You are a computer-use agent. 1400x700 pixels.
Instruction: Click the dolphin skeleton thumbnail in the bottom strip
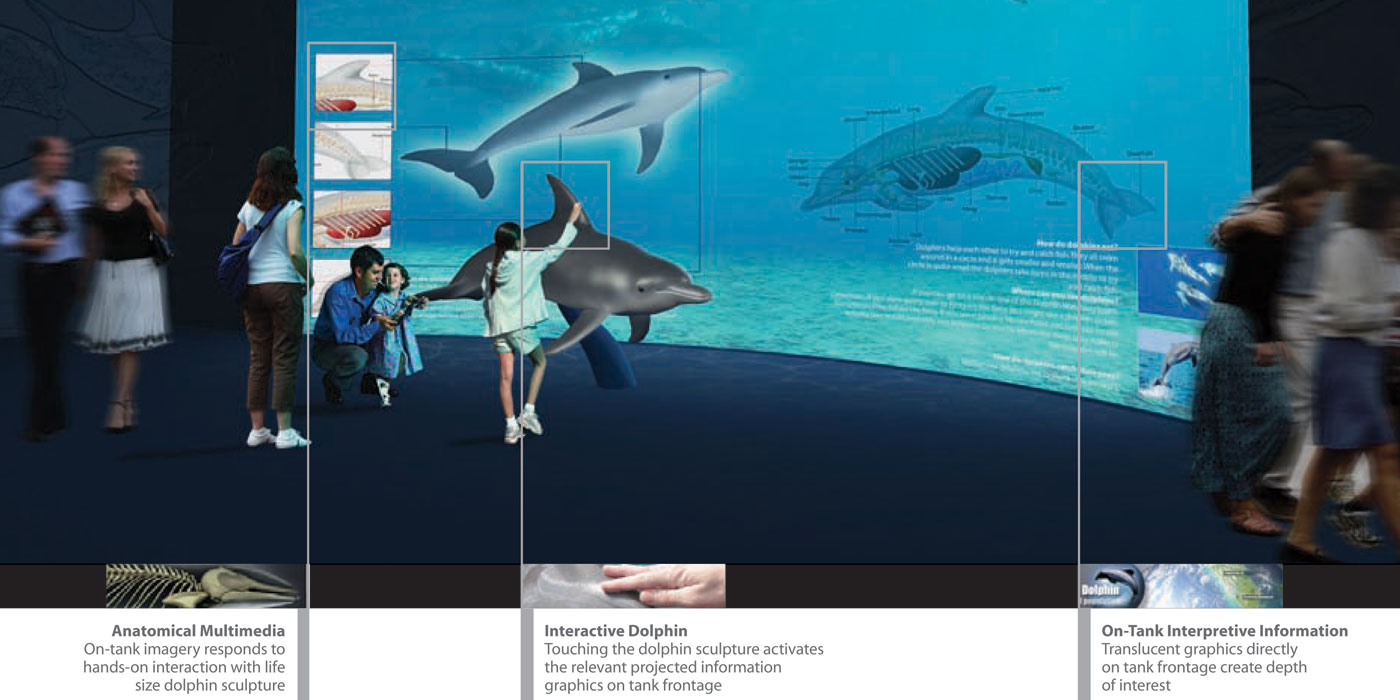coord(206,586)
